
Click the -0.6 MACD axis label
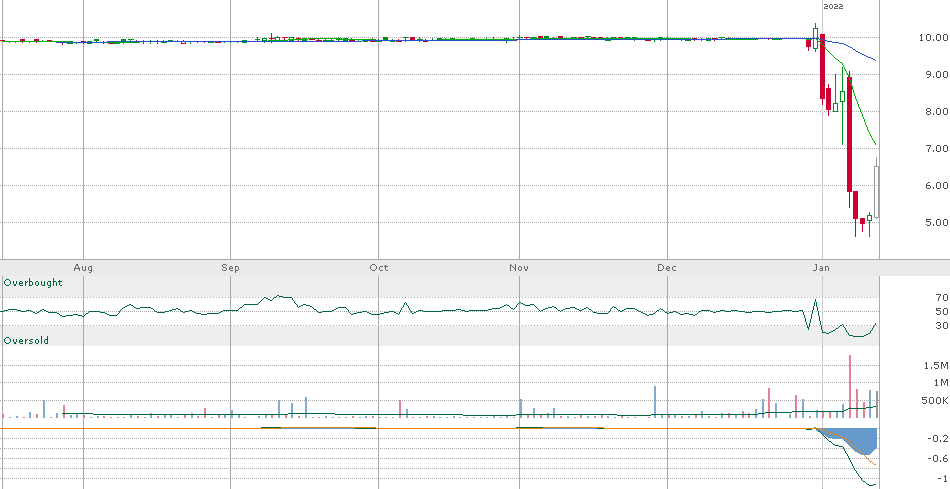pyautogui.click(x=938, y=459)
